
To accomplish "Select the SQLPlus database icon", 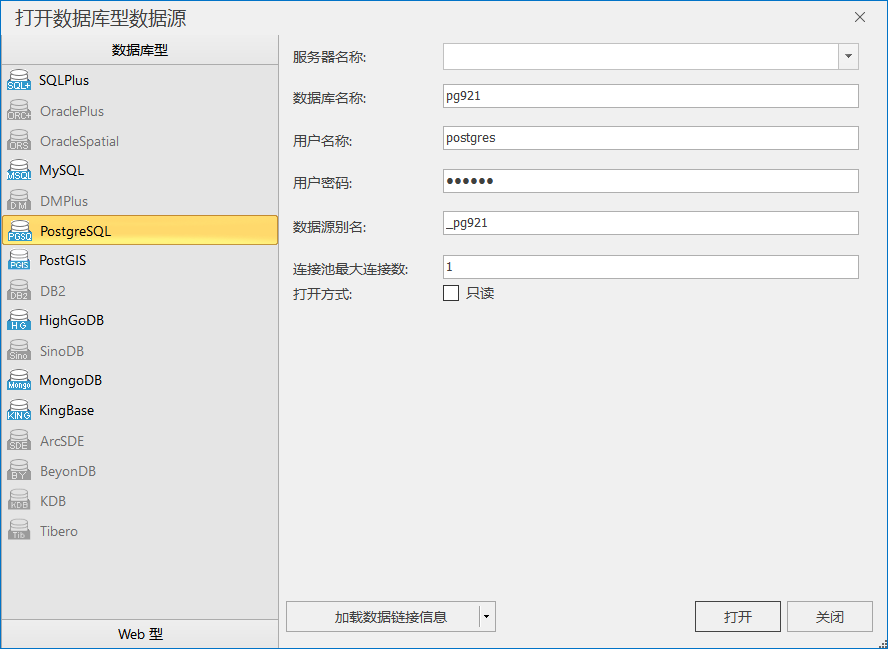I will (x=19, y=81).
